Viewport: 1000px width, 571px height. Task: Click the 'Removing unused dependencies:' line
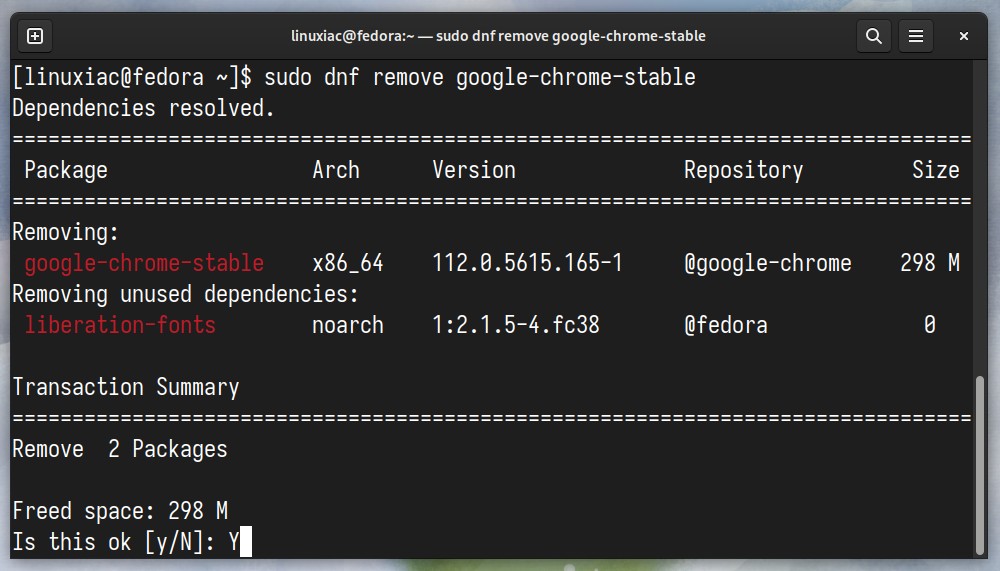tap(186, 295)
